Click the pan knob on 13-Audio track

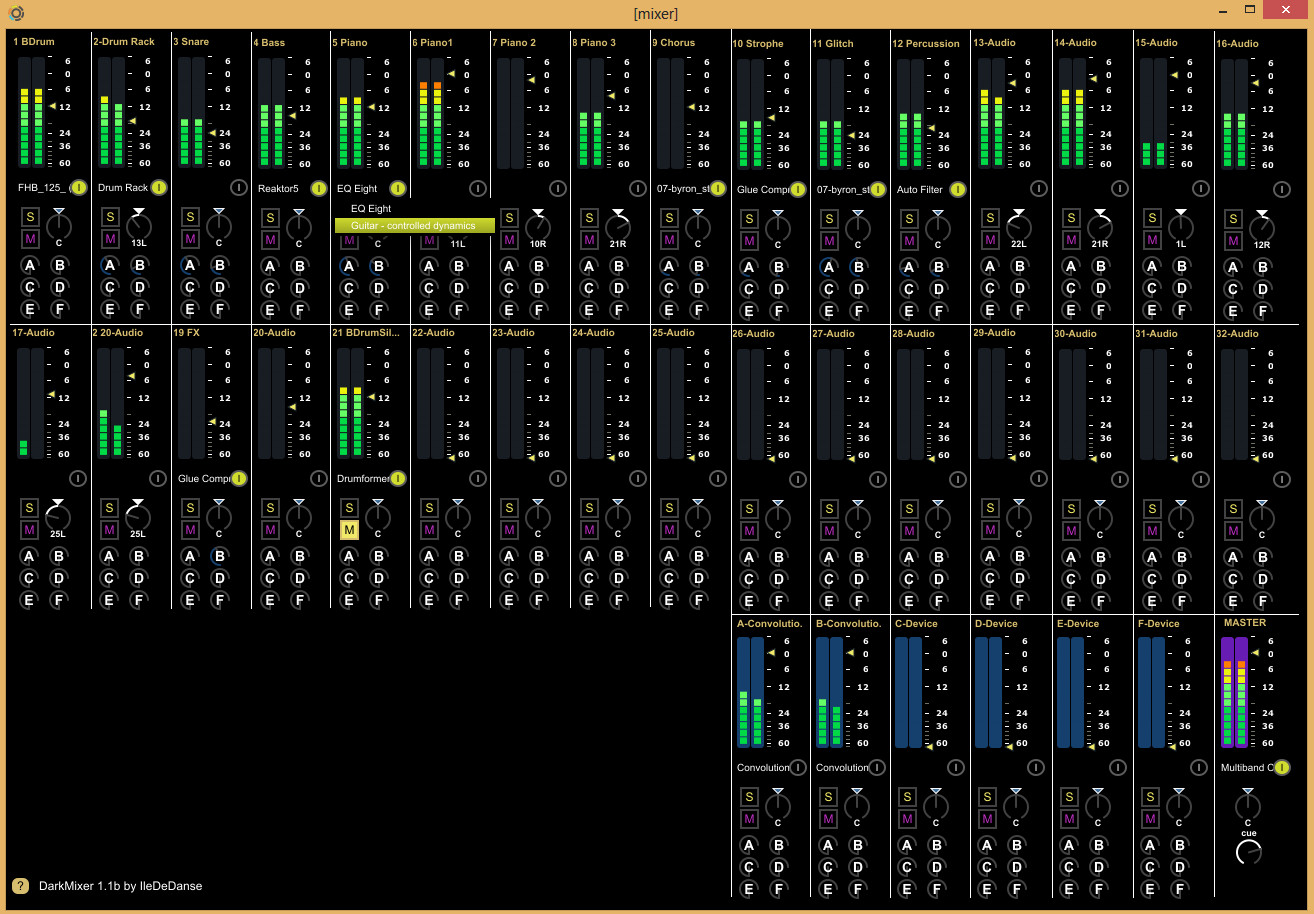coord(1019,227)
